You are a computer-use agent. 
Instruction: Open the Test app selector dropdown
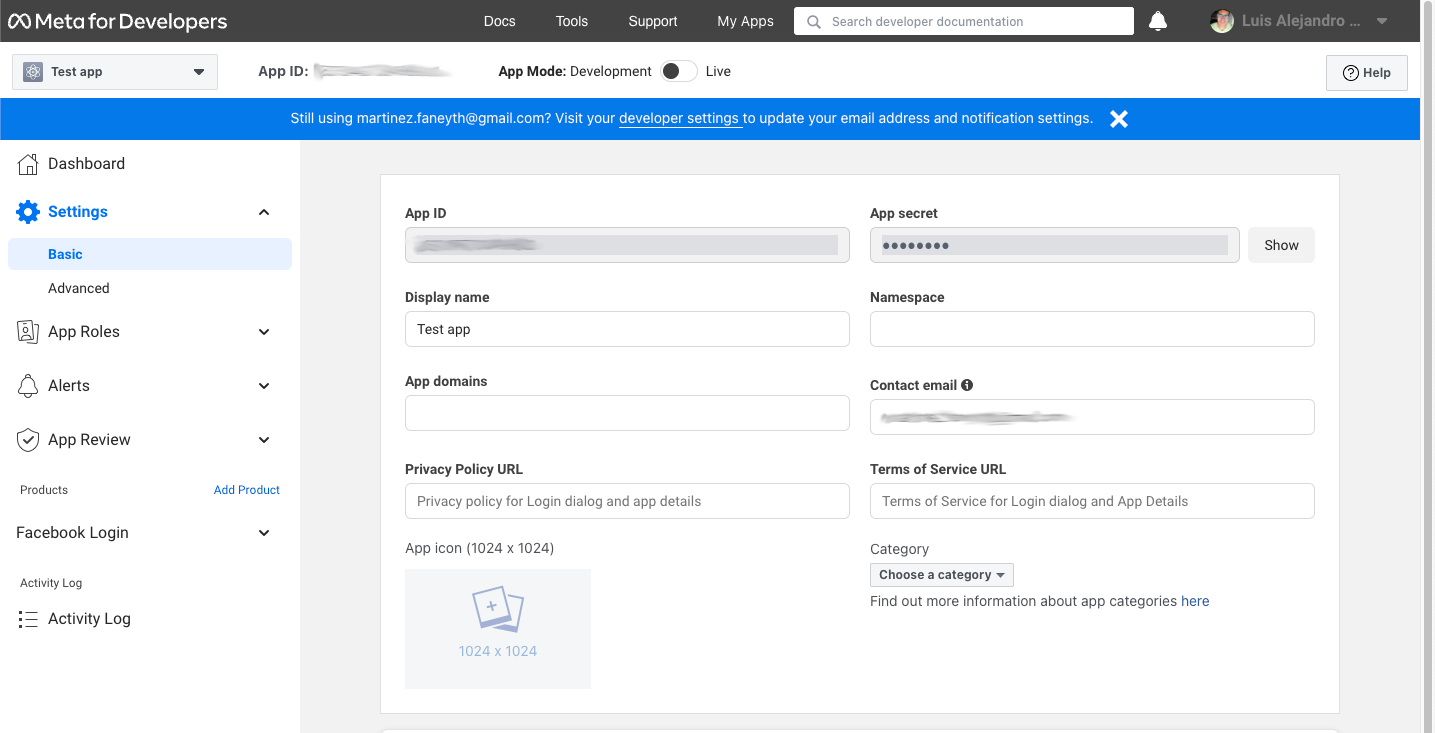[x=115, y=72]
